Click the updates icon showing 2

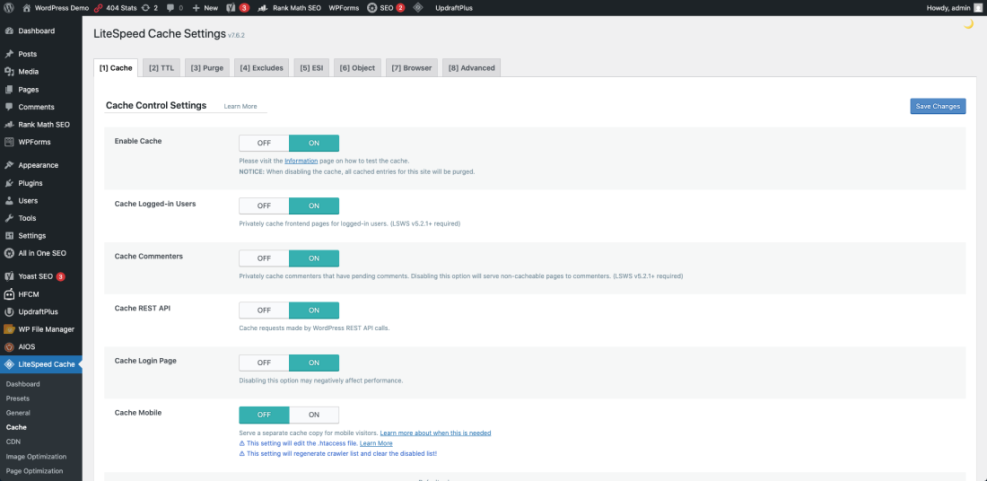coord(150,8)
